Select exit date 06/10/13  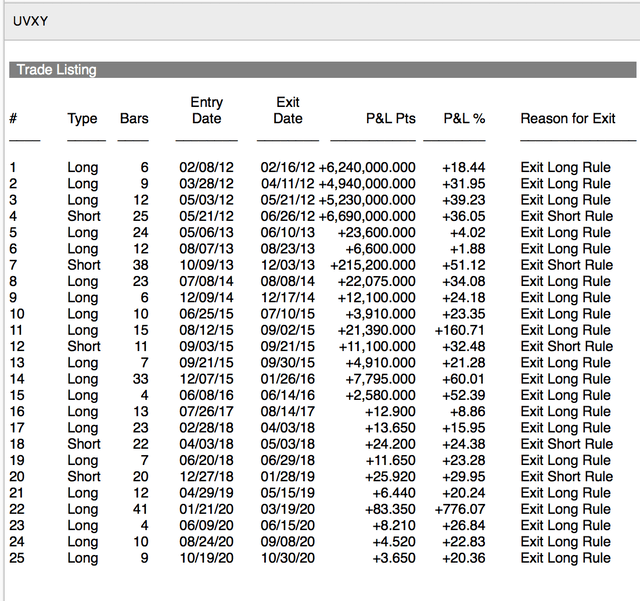coord(288,232)
